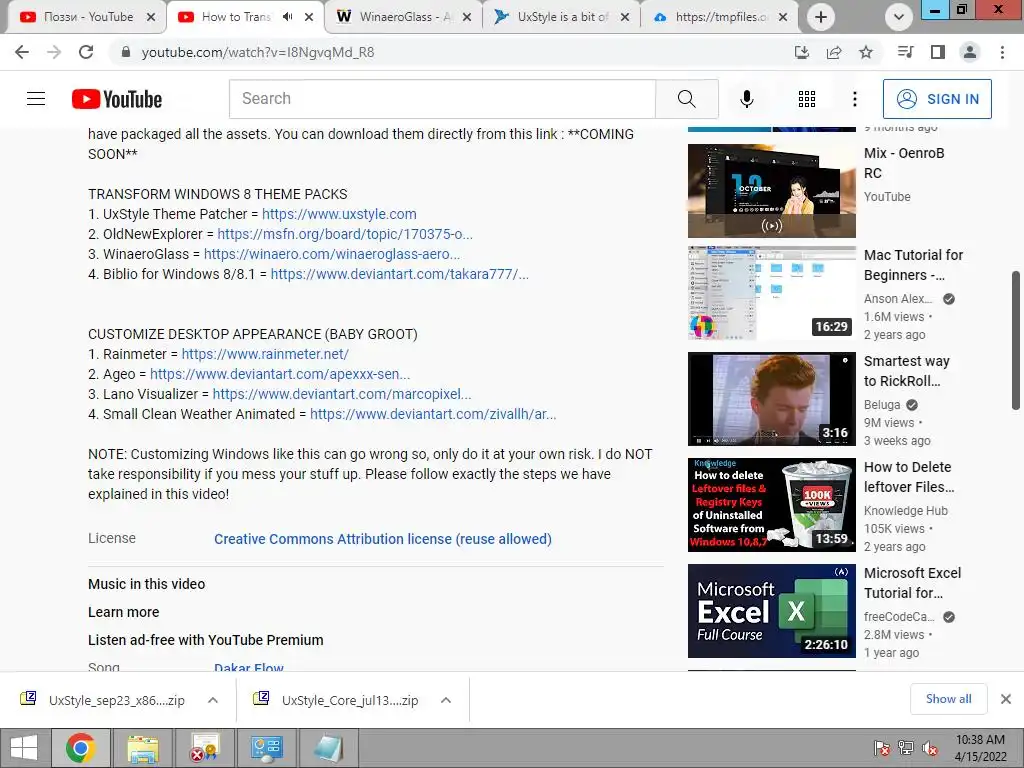Open the YouTube hamburger guide menu

coord(36,99)
